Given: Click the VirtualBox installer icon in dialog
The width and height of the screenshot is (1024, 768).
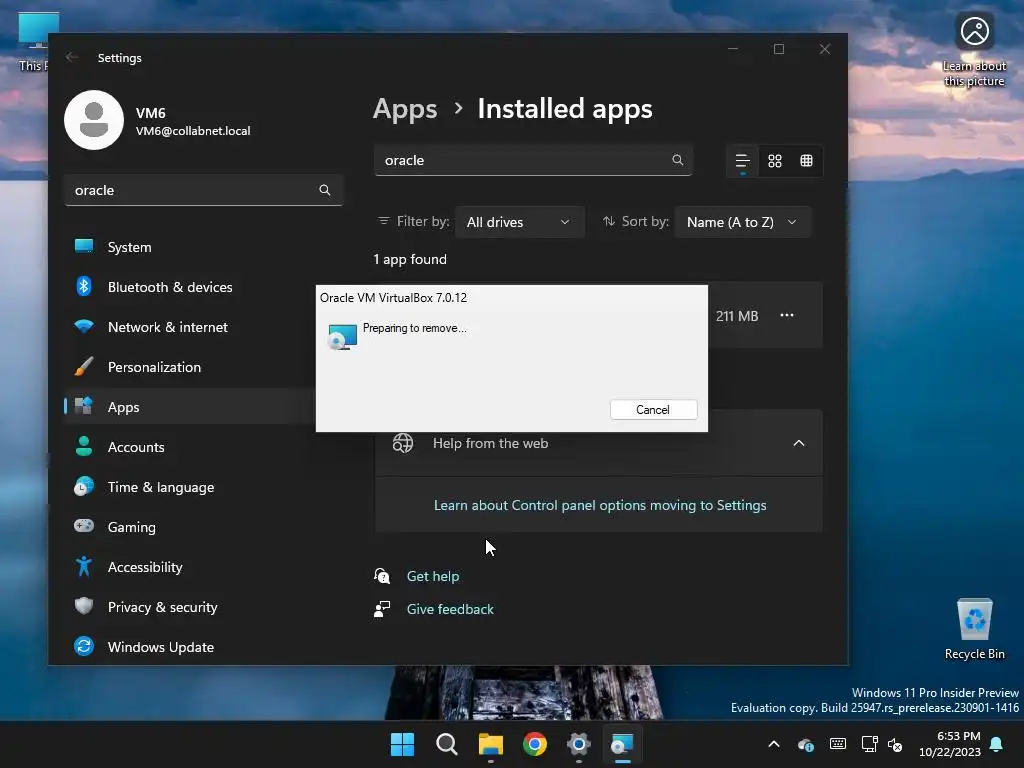Looking at the screenshot, I should point(342,336).
